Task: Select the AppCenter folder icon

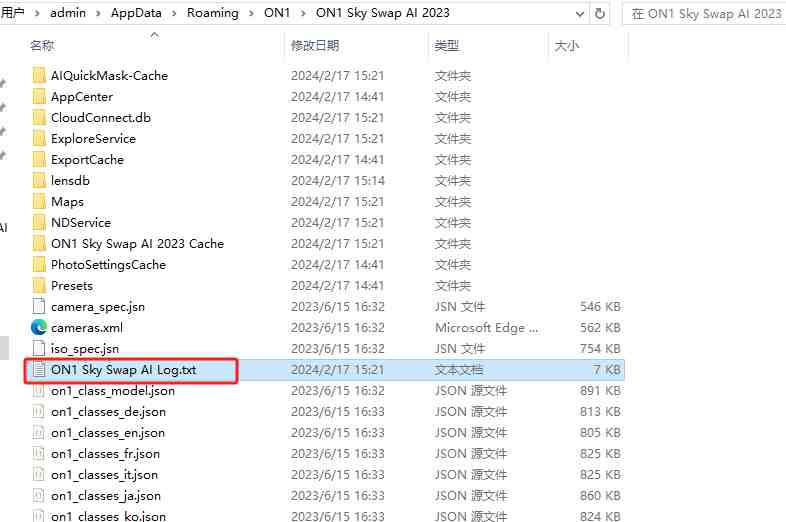Action: (39, 97)
